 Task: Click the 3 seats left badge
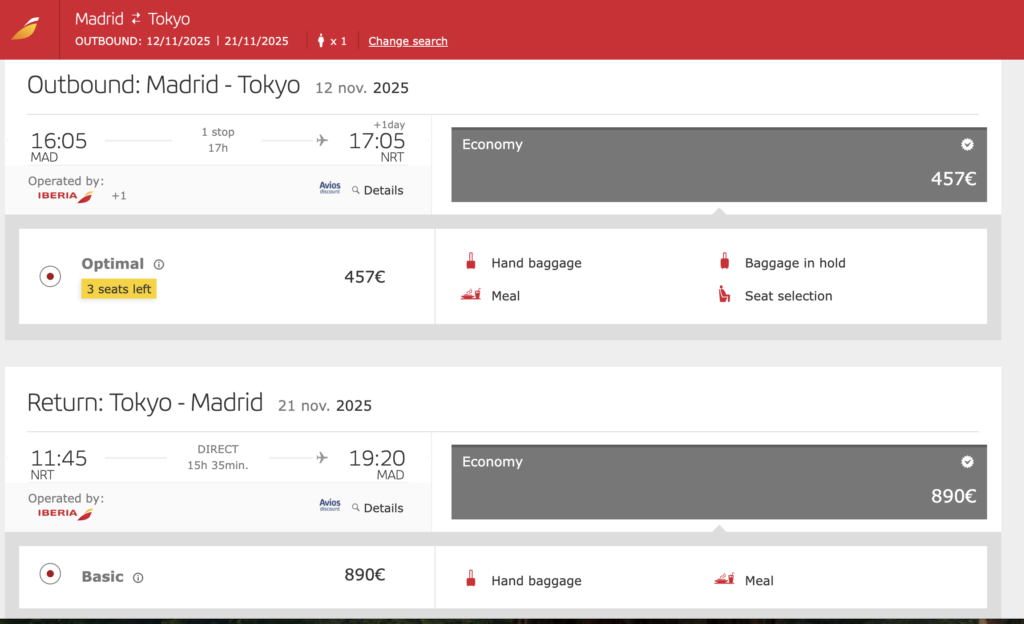pos(119,289)
